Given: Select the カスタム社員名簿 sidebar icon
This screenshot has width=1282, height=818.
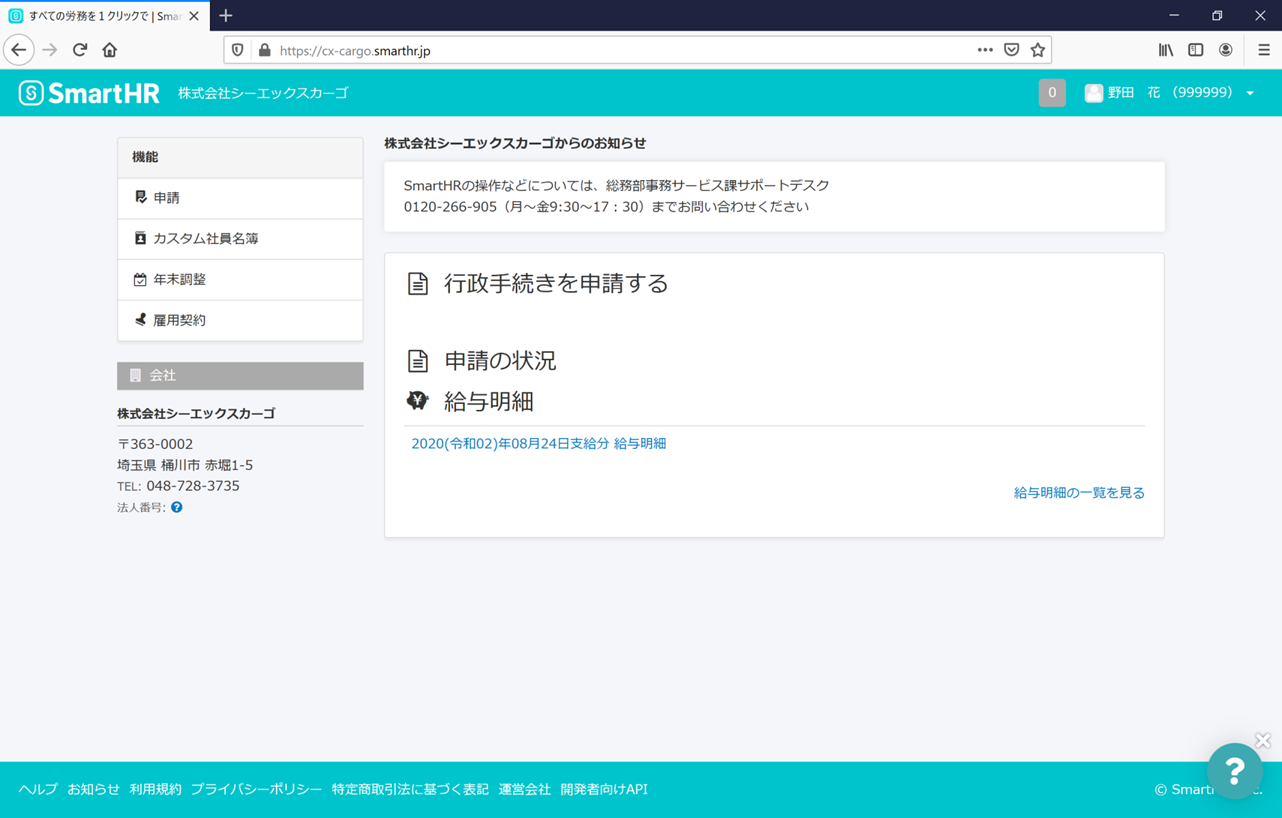Looking at the screenshot, I should (x=140, y=238).
